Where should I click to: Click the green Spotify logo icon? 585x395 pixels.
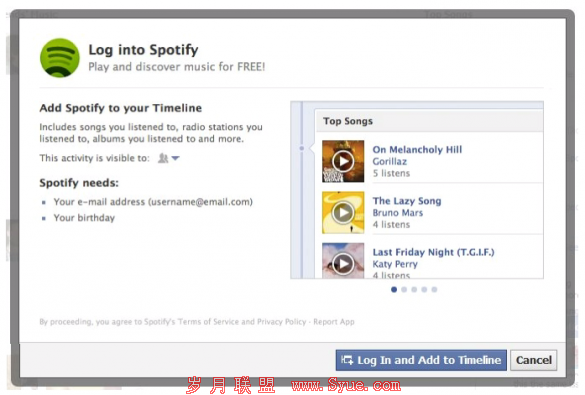pos(60,58)
